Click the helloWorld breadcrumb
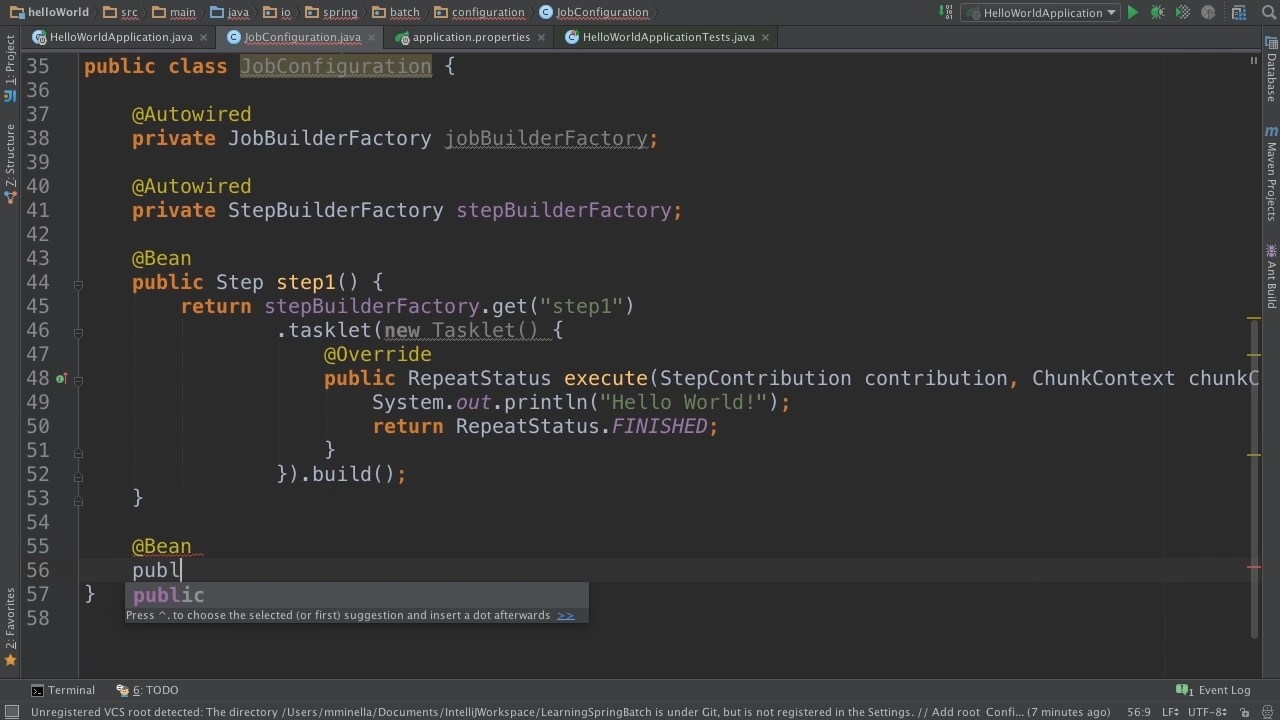This screenshot has height=720, width=1280. (x=50, y=12)
